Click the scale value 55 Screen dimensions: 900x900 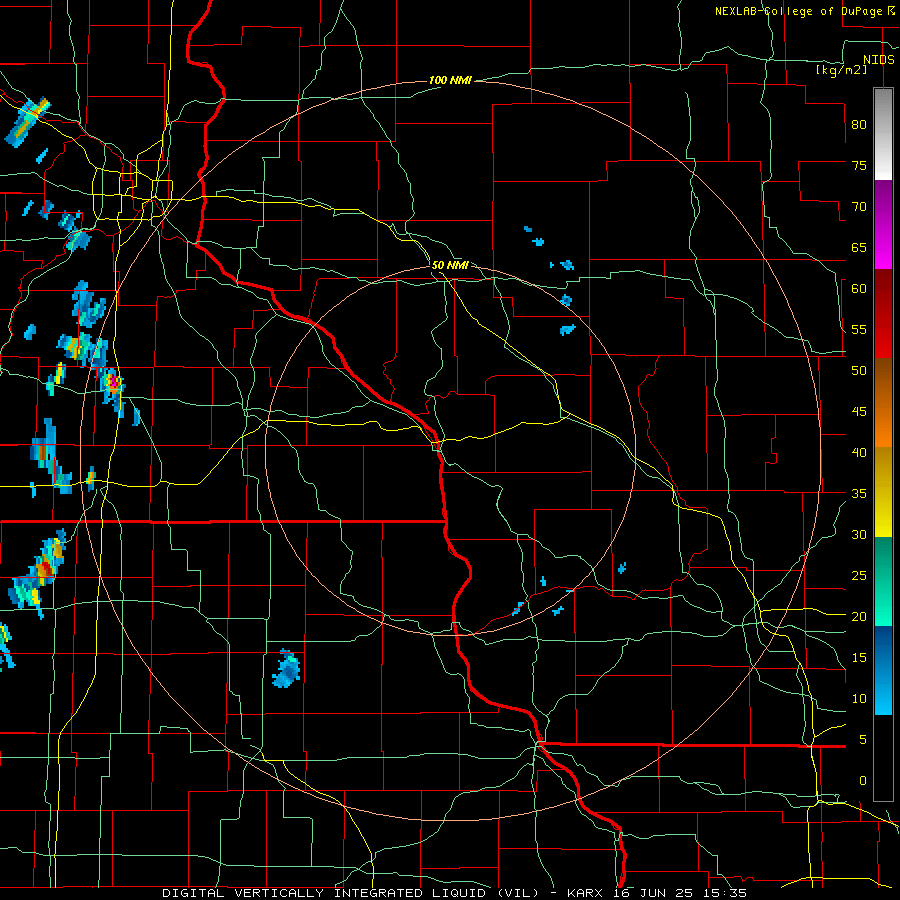859,329
